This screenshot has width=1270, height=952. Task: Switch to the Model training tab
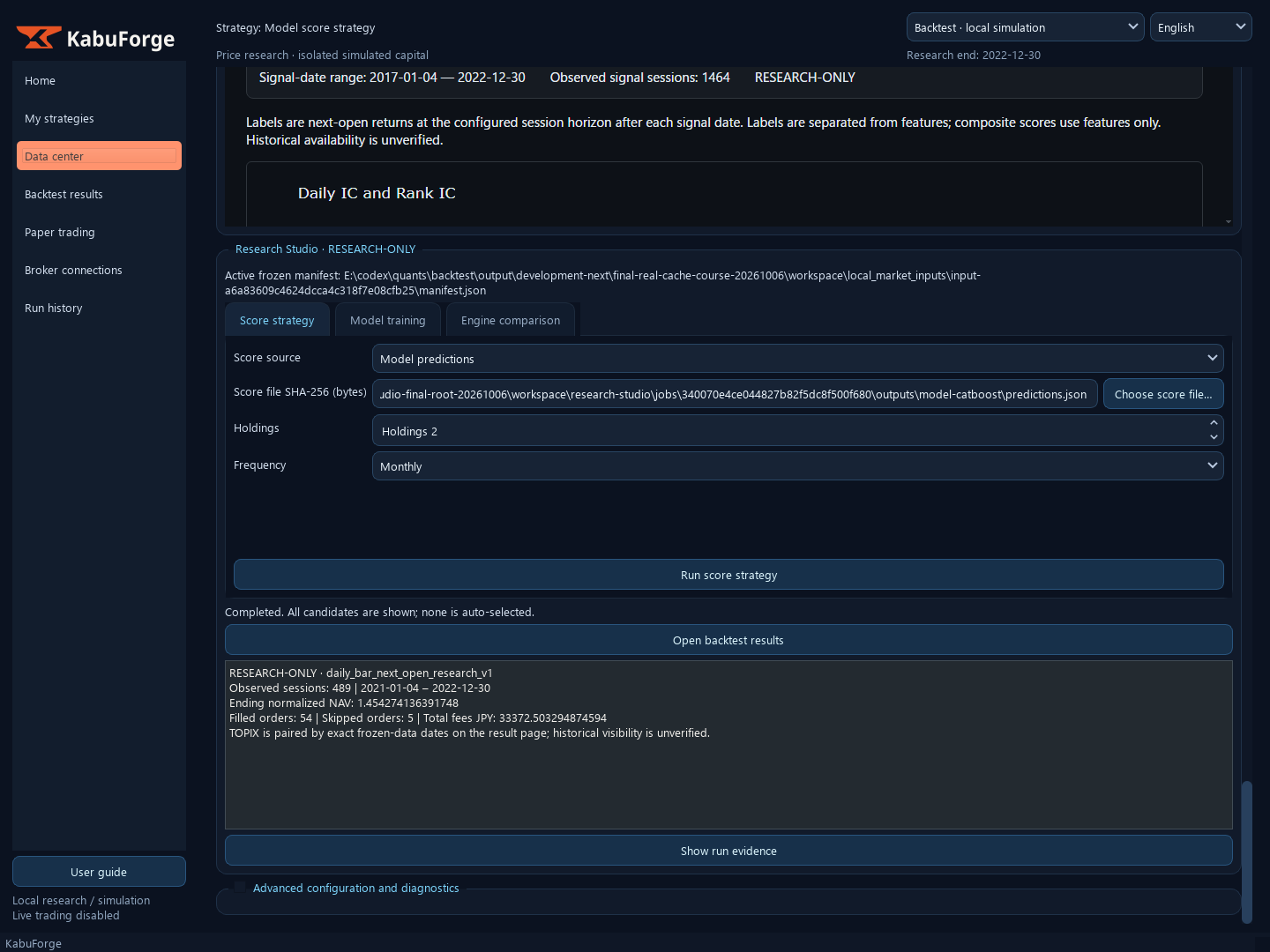[x=387, y=320]
